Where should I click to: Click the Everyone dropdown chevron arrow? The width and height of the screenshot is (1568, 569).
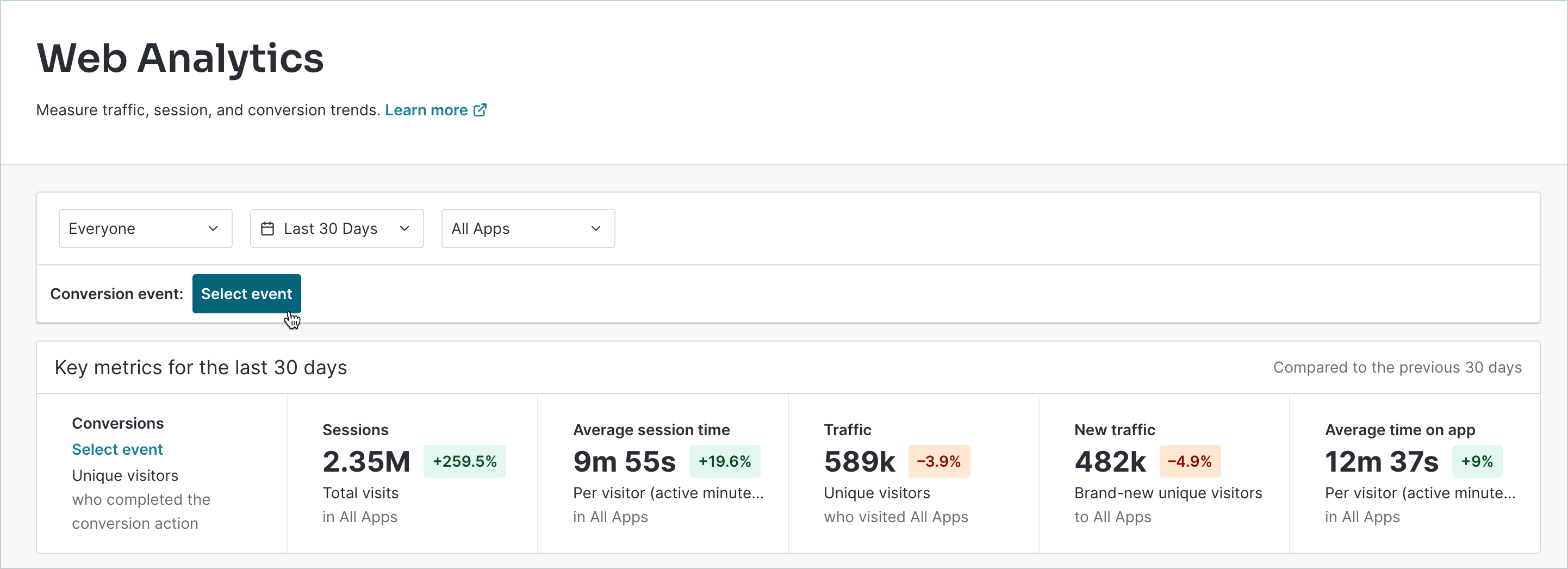[213, 228]
